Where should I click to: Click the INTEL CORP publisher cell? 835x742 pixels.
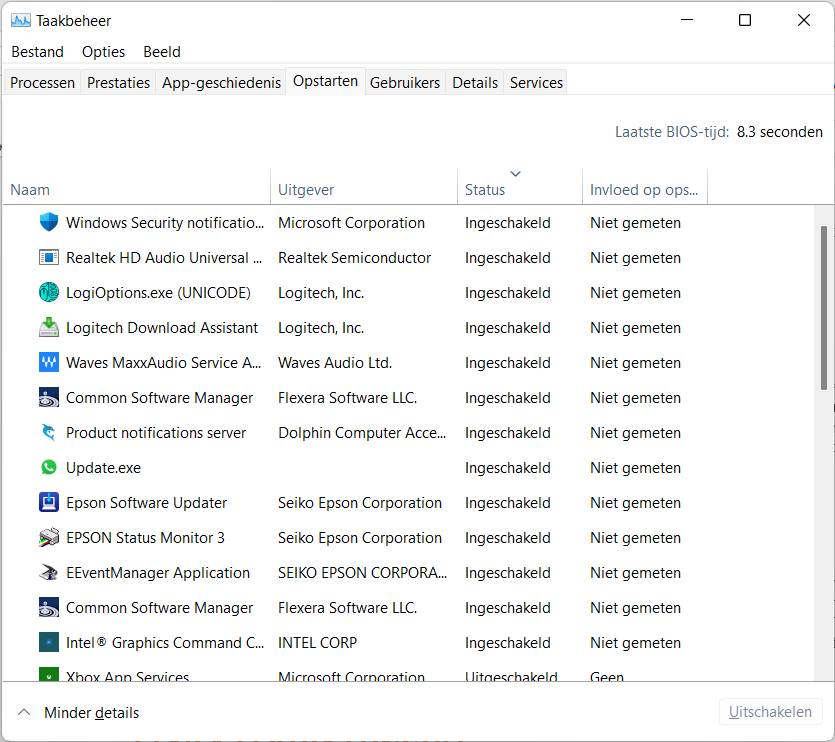click(317, 643)
